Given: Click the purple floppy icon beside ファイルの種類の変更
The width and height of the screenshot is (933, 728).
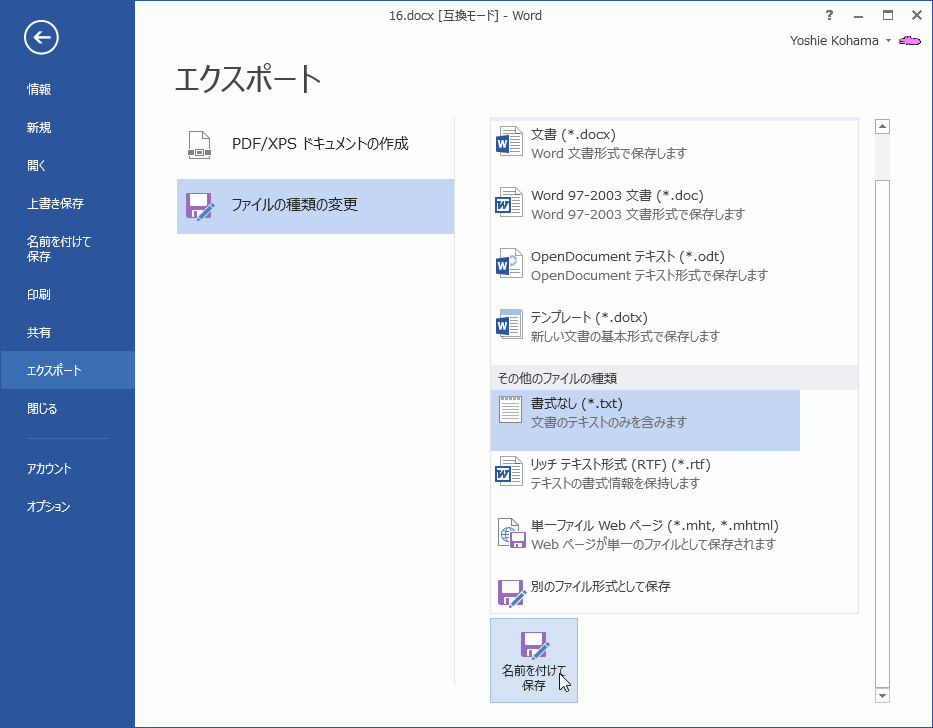Looking at the screenshot, I should coord(200,206).
